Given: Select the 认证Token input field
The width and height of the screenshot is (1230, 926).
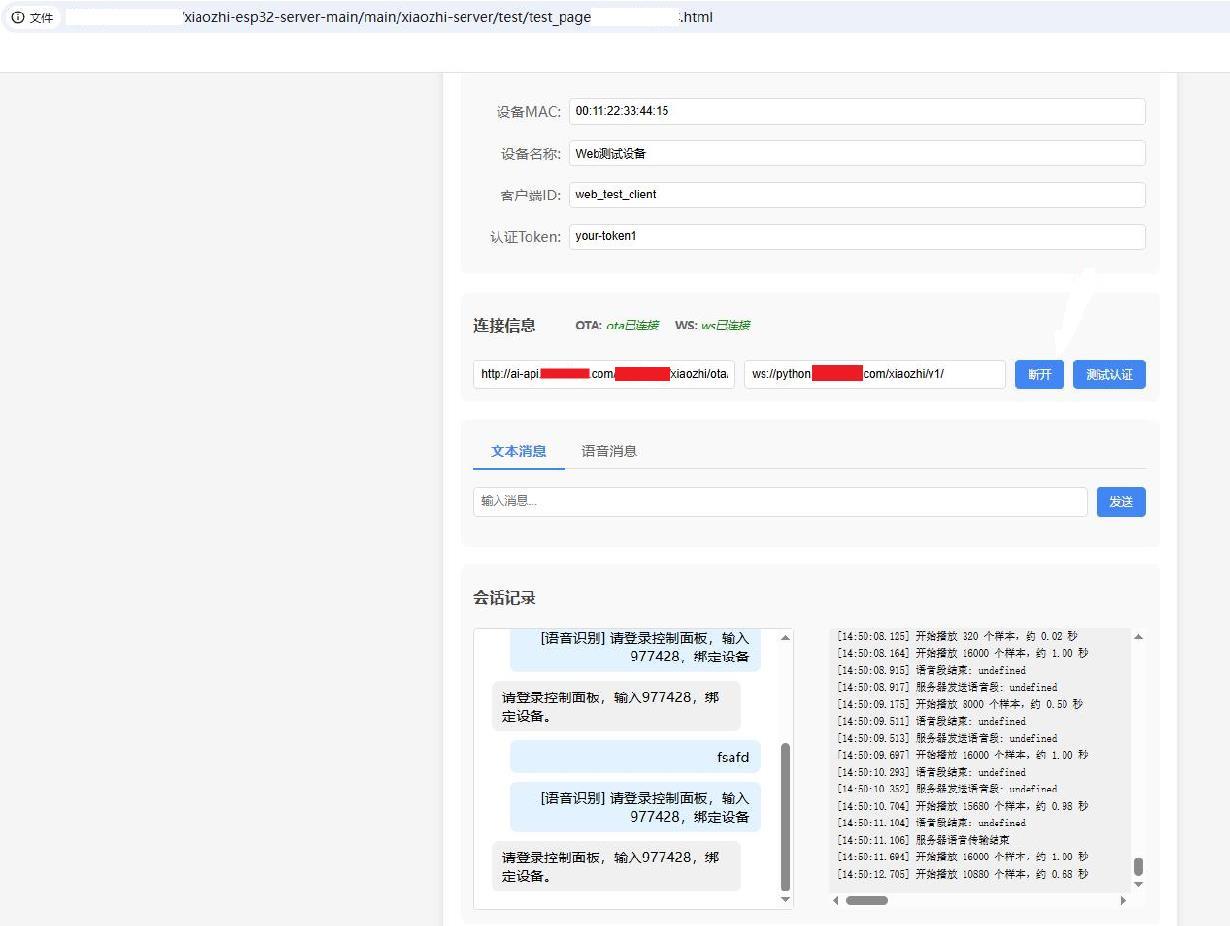Looking at the screenshot, I should (x=857, y=236).
